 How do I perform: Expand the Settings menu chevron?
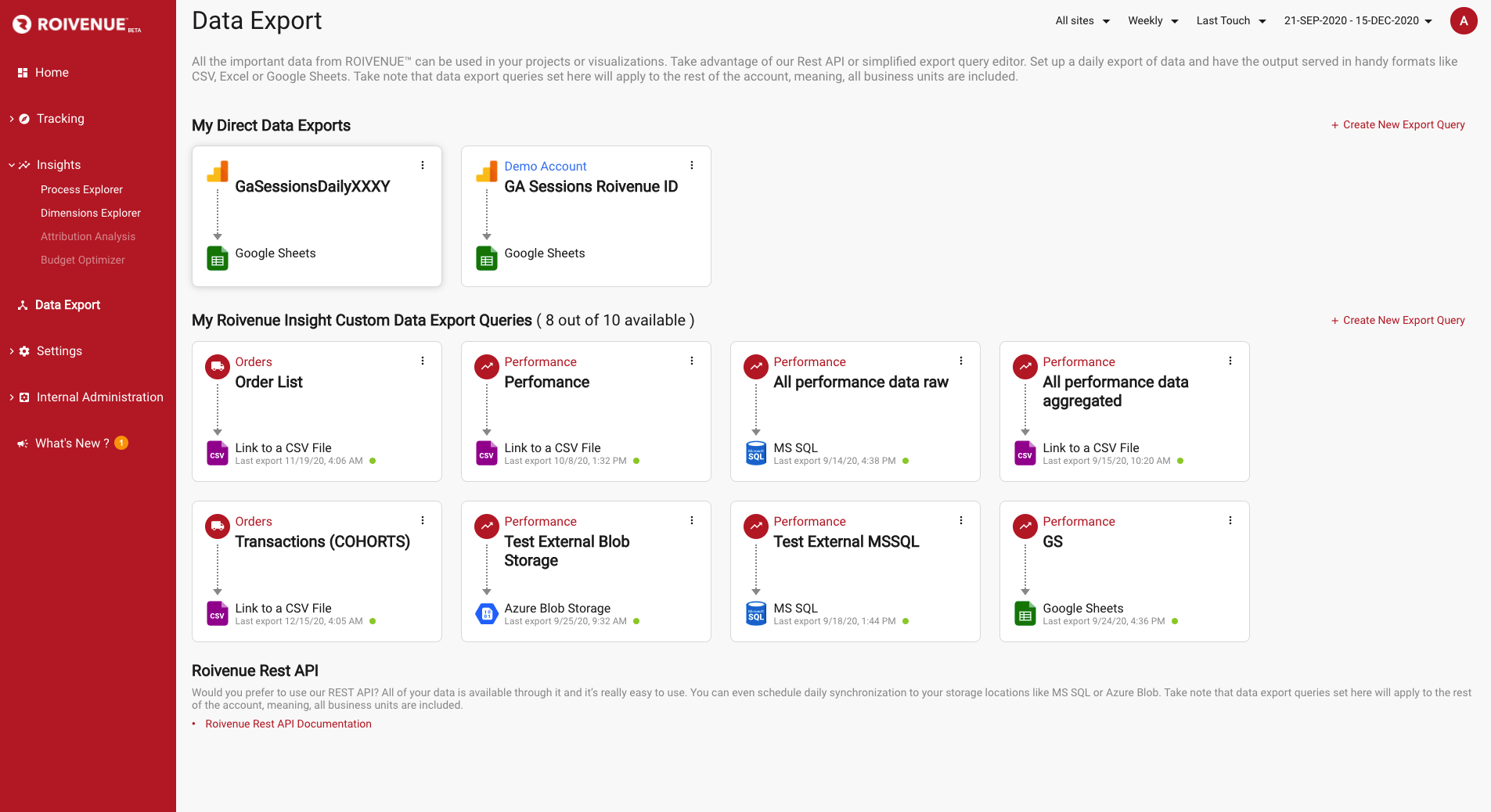click(12, 351)
